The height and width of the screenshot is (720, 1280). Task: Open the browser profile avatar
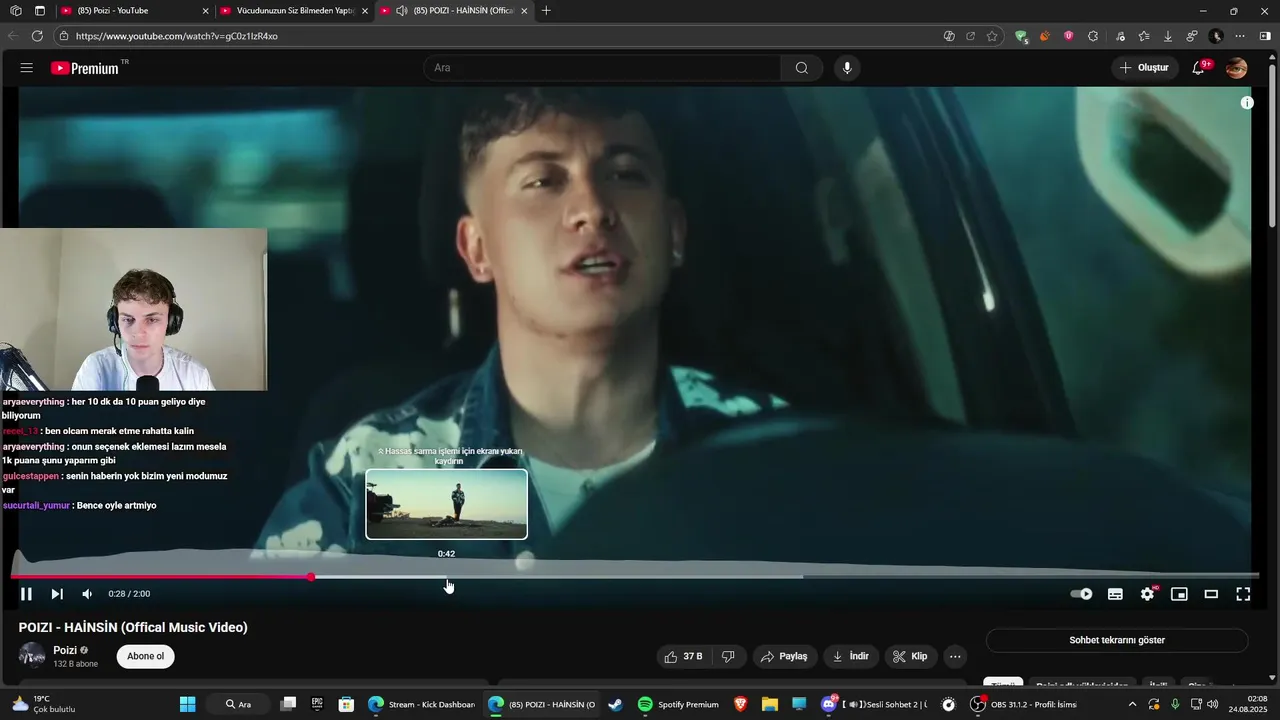coord(1216,36)
